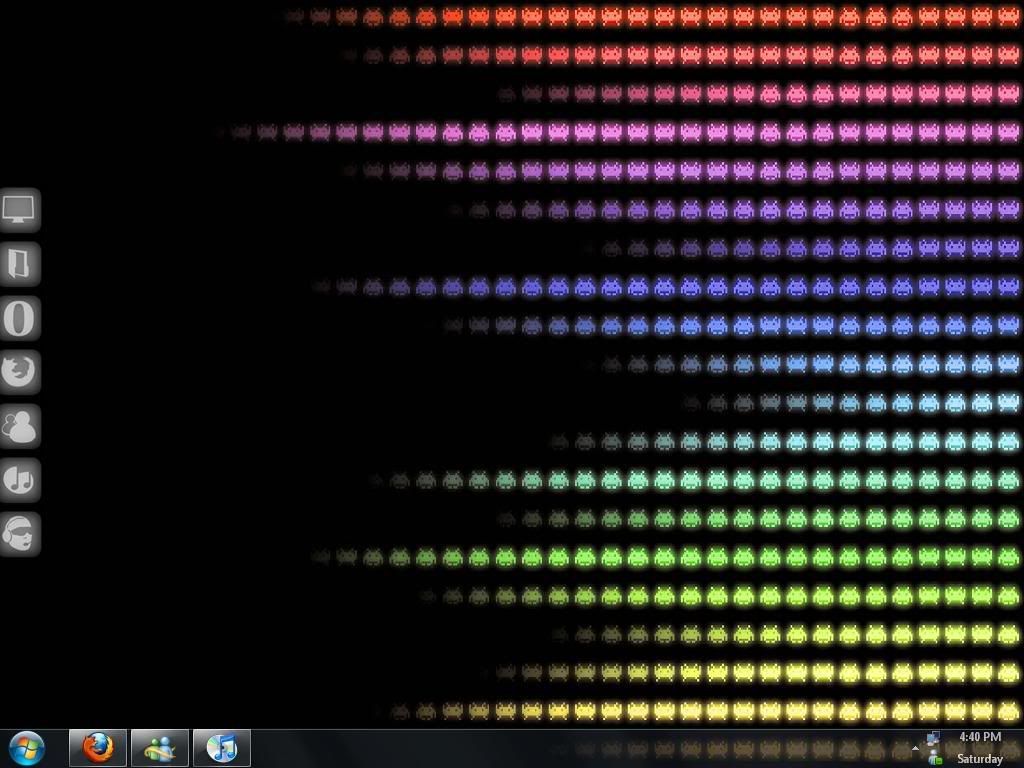Image resolution: width=1024 pixels, height=768 pixels.
Task: Open Messenger from the gray sidebar dock
Action: click(19, 426)
